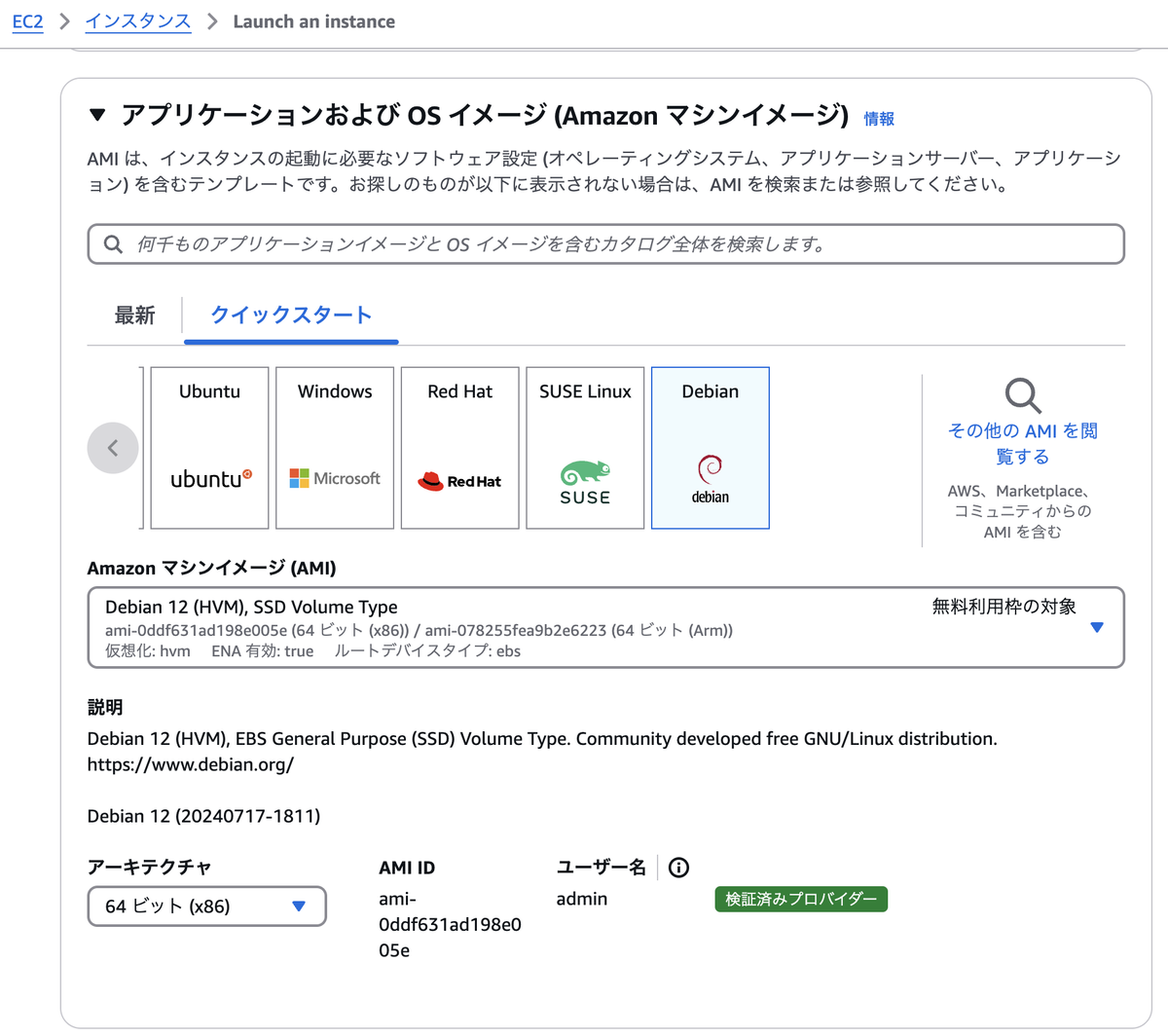The image size is (1168, 1036).
Task: Click the Microsoft logo icon
Action: (x=335, y=478)
